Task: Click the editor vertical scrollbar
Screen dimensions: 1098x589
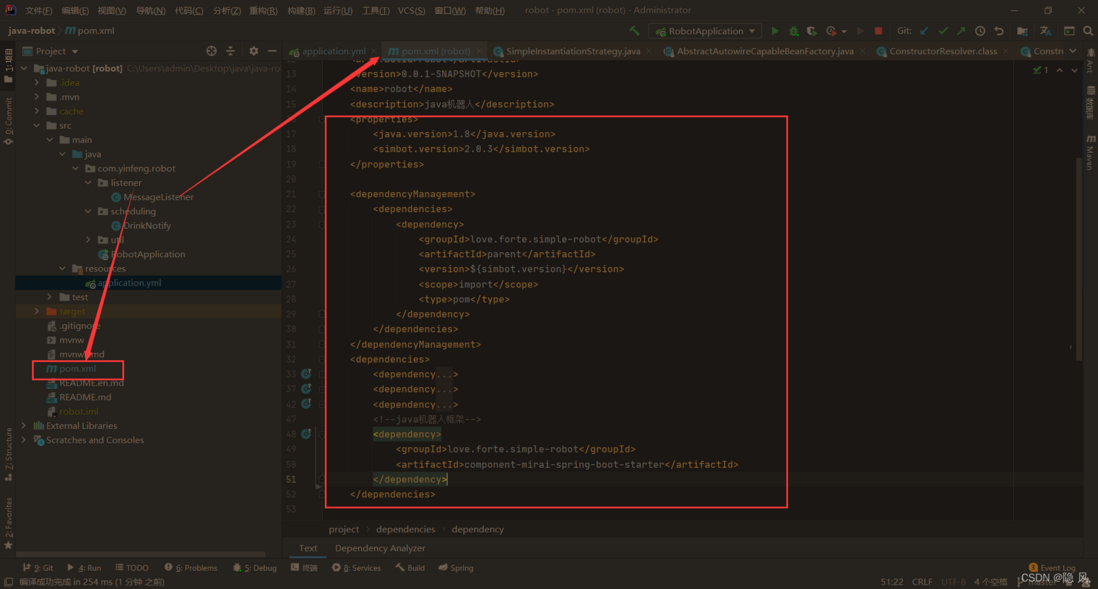Action: pyautogui.click(x=1079, y=257)
